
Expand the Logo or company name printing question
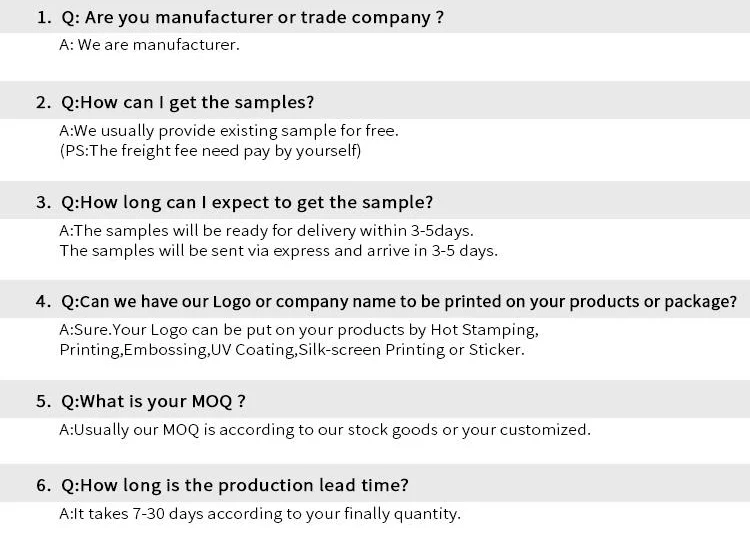click(x=399, y=301)
